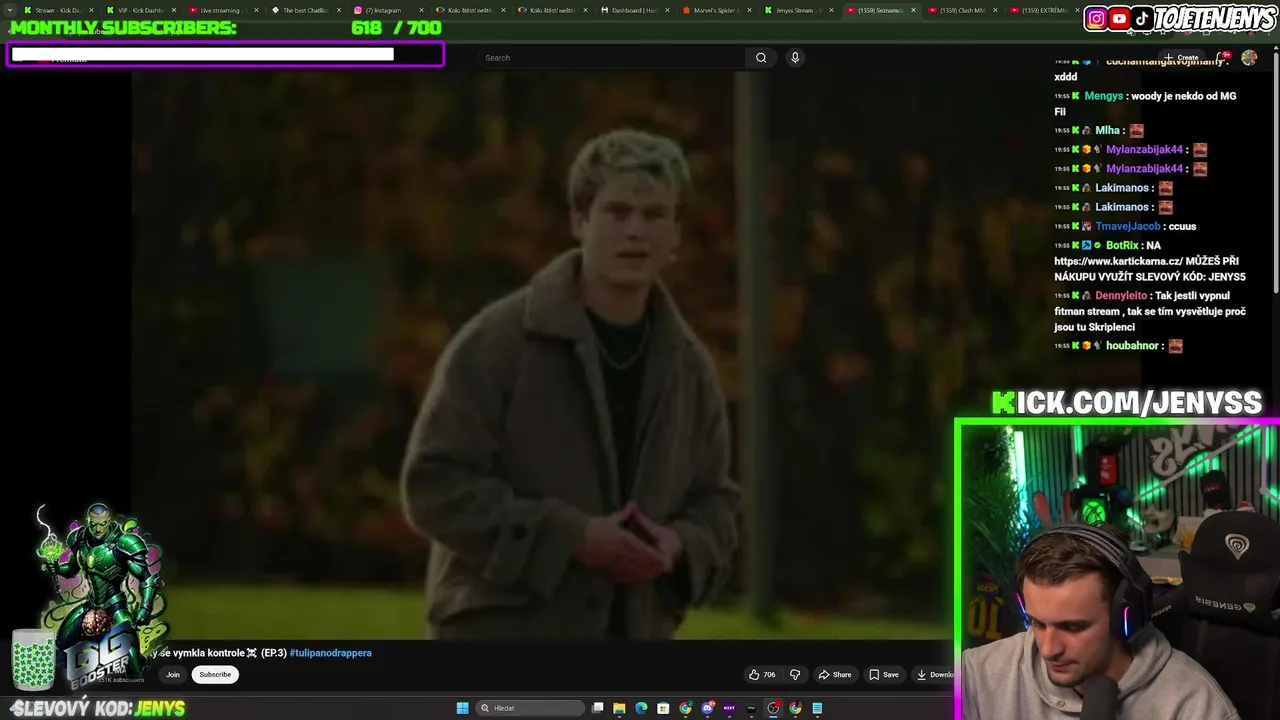Click username Dennyleito in chat

point(1121,296)
